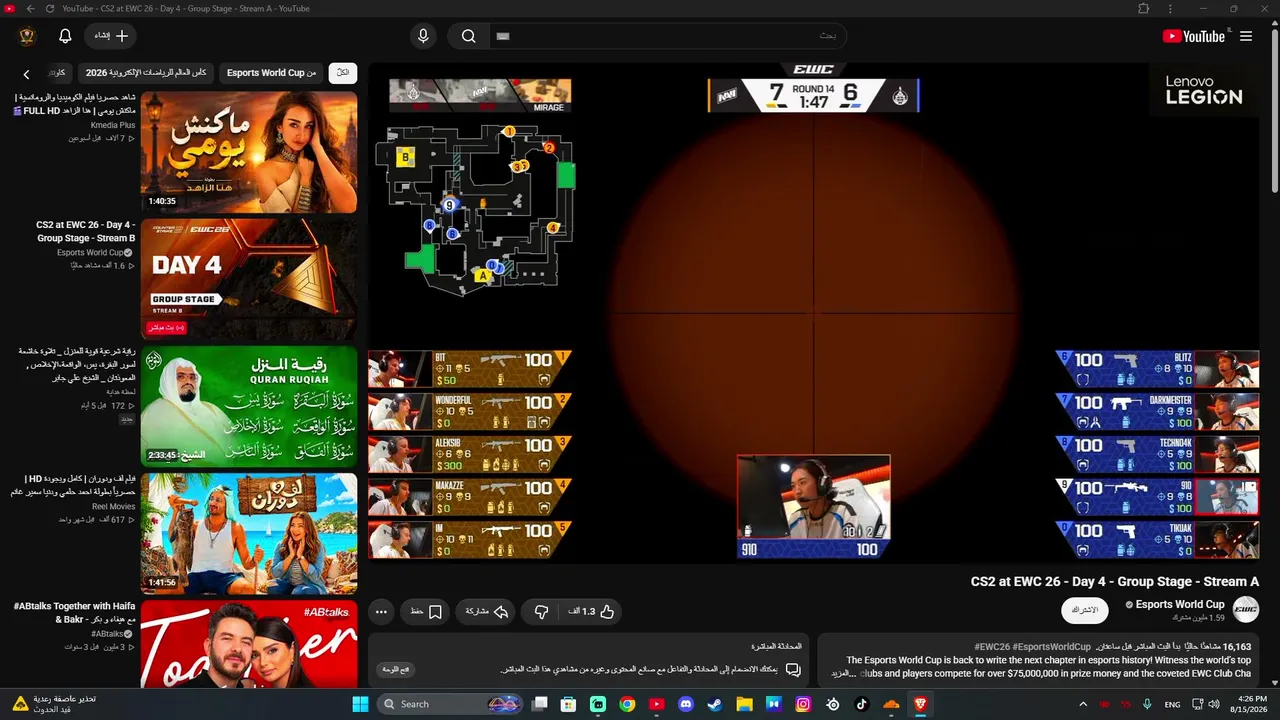Click the live stream video player
Viewport: 1280px width, 720px height.
pyautogui.click(x=813, y=312)
